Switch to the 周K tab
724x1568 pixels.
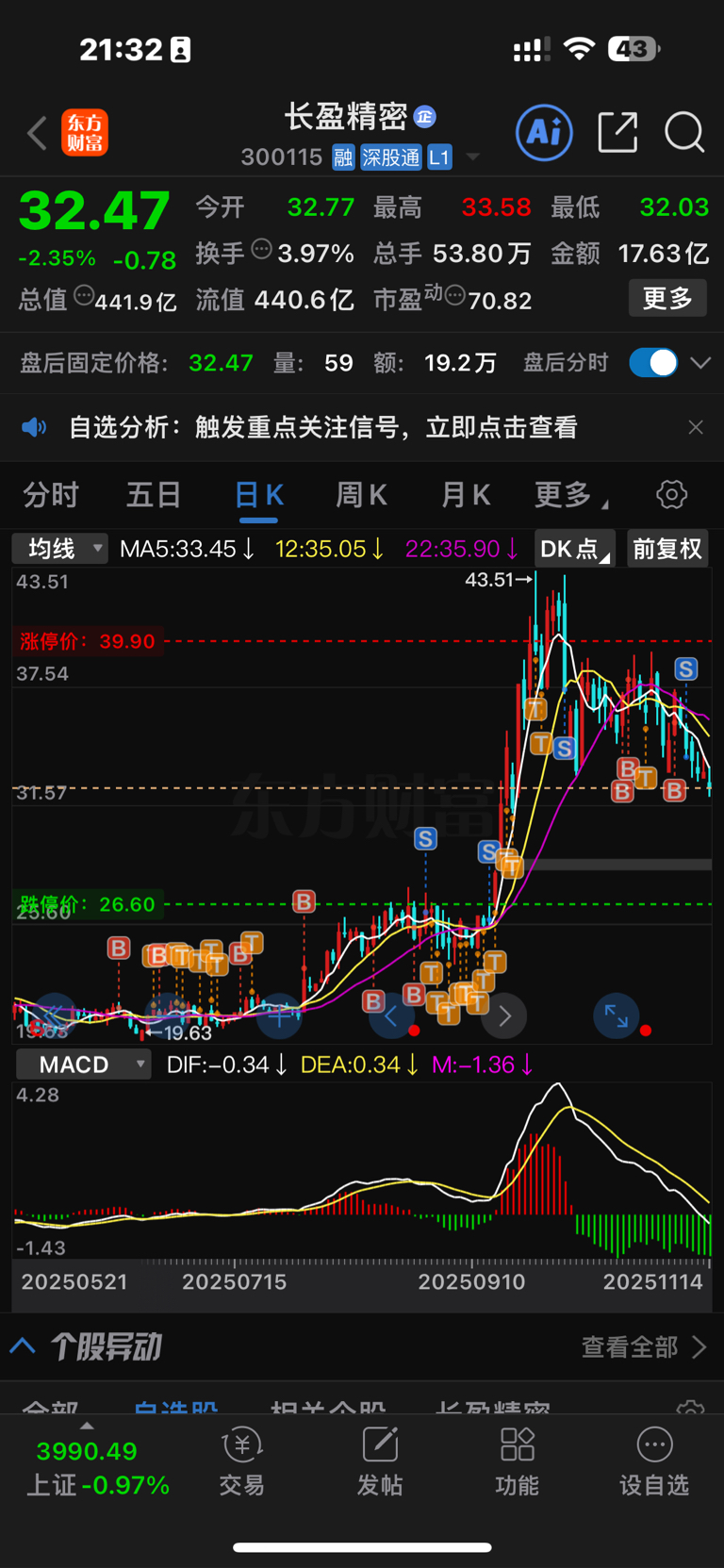362,494
